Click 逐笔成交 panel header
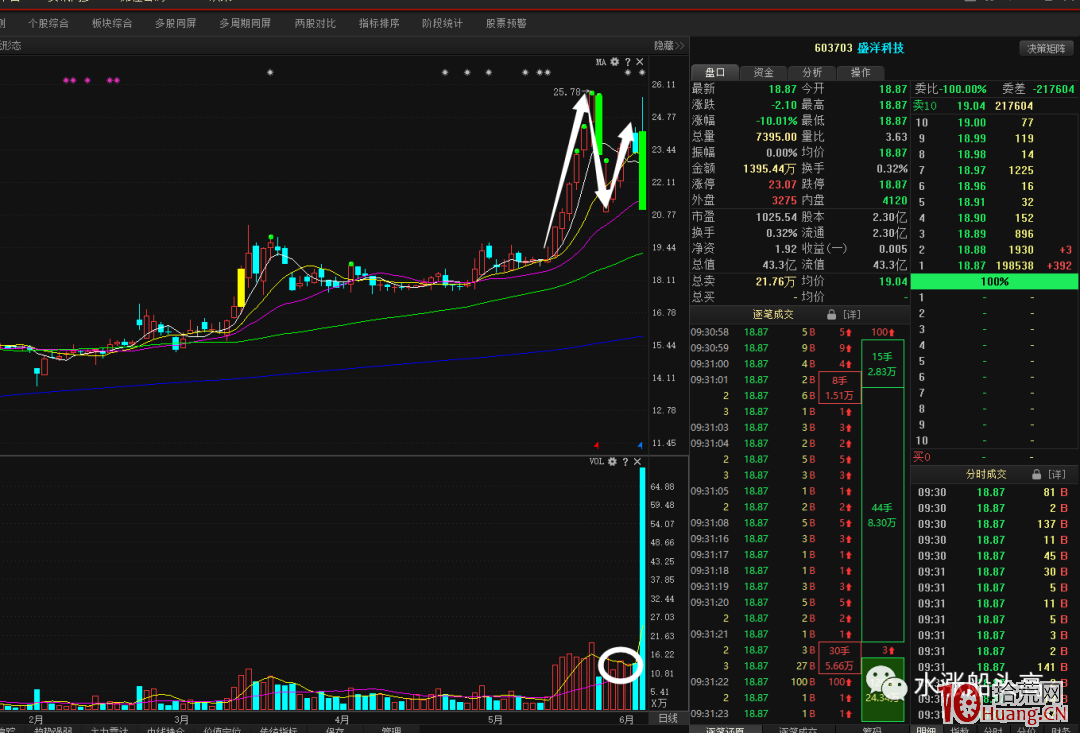1080x733 pixels. tap(773, 314)
